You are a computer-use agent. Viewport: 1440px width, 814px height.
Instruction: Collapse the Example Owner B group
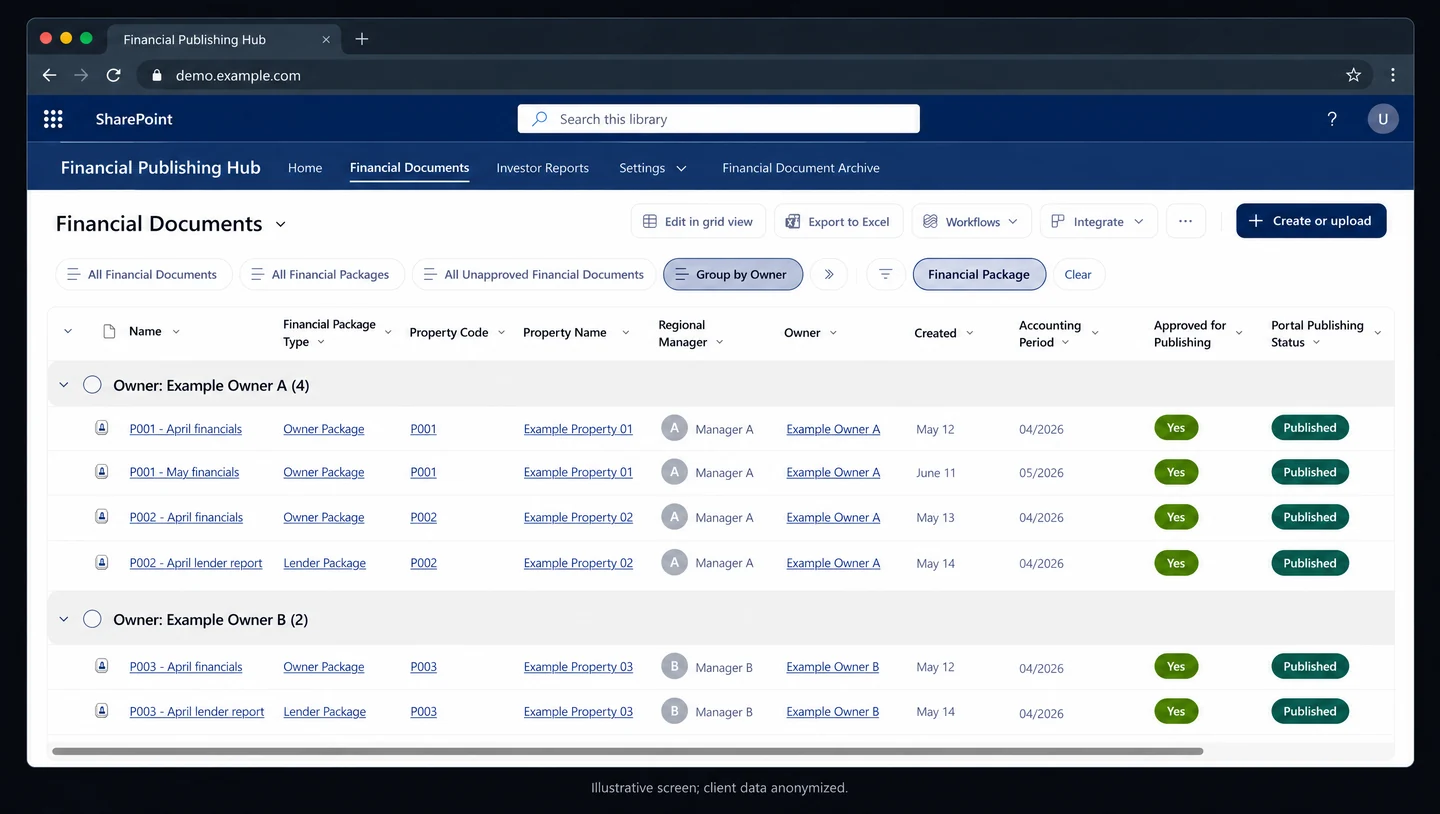(64, 619)
